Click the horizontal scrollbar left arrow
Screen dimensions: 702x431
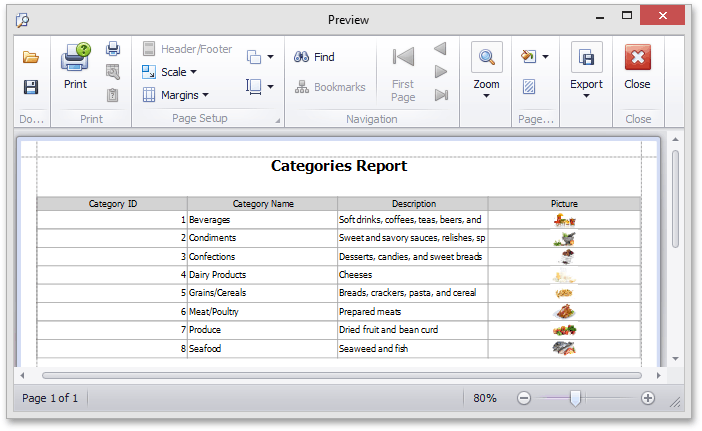pos(22,376)
